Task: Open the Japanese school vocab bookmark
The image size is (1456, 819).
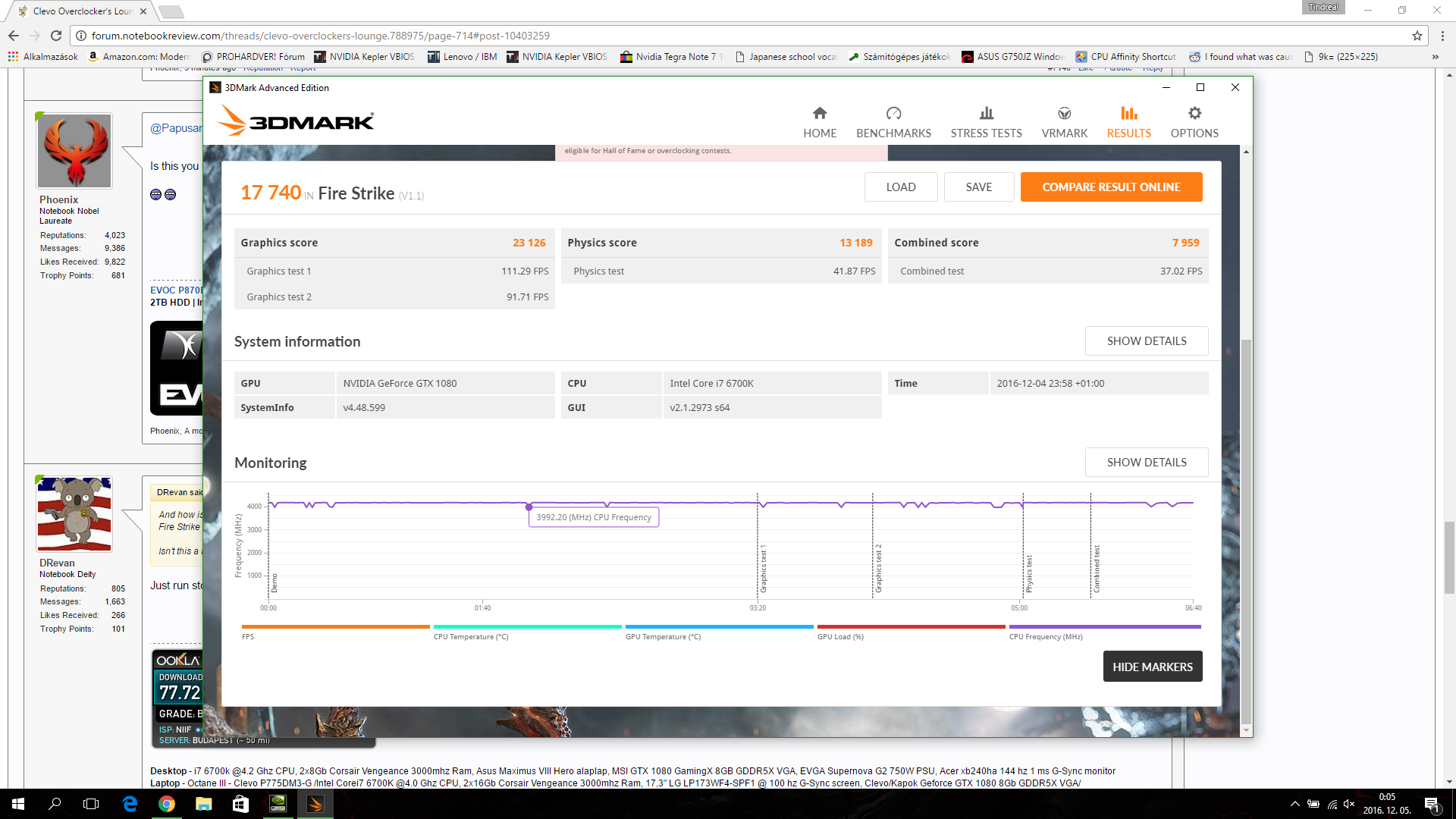Action: 786,57
